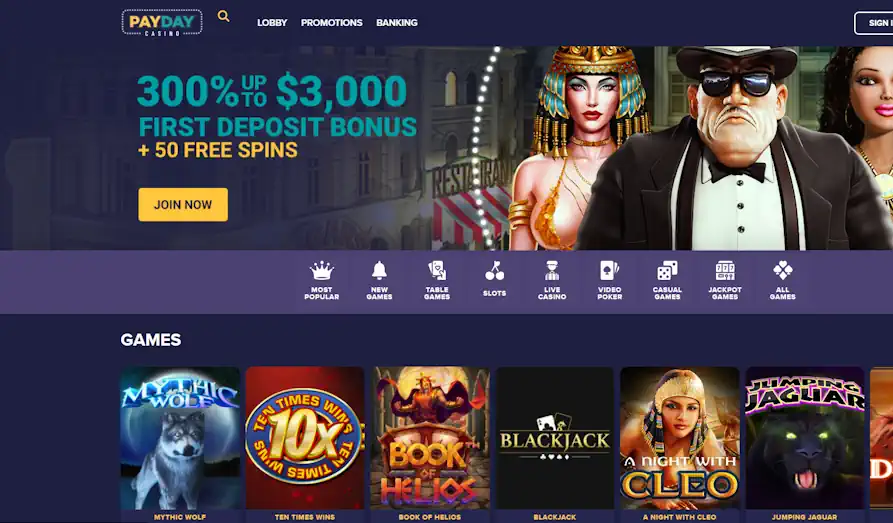The width and height of the screenshot is (893, 523).
Task: Open the Blackjack game tile
Action: point(555,438)
